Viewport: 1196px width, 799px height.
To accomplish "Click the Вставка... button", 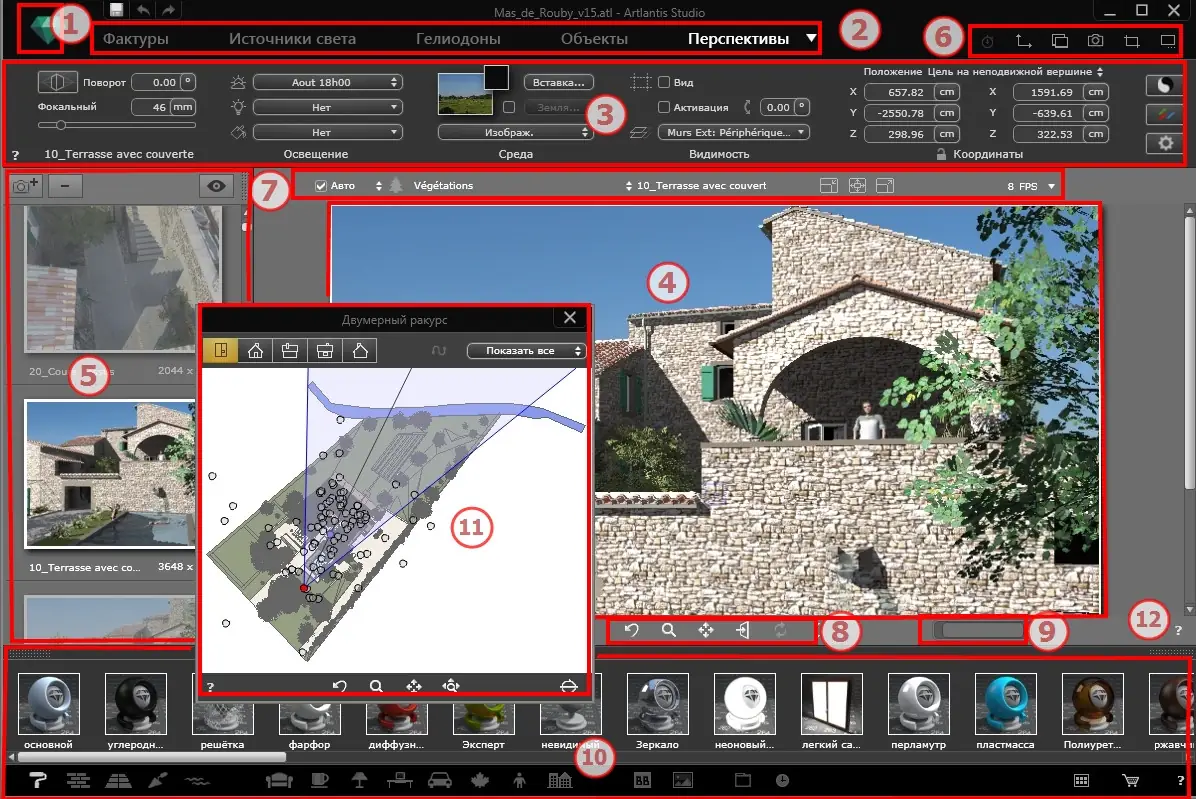I will 558,82.
